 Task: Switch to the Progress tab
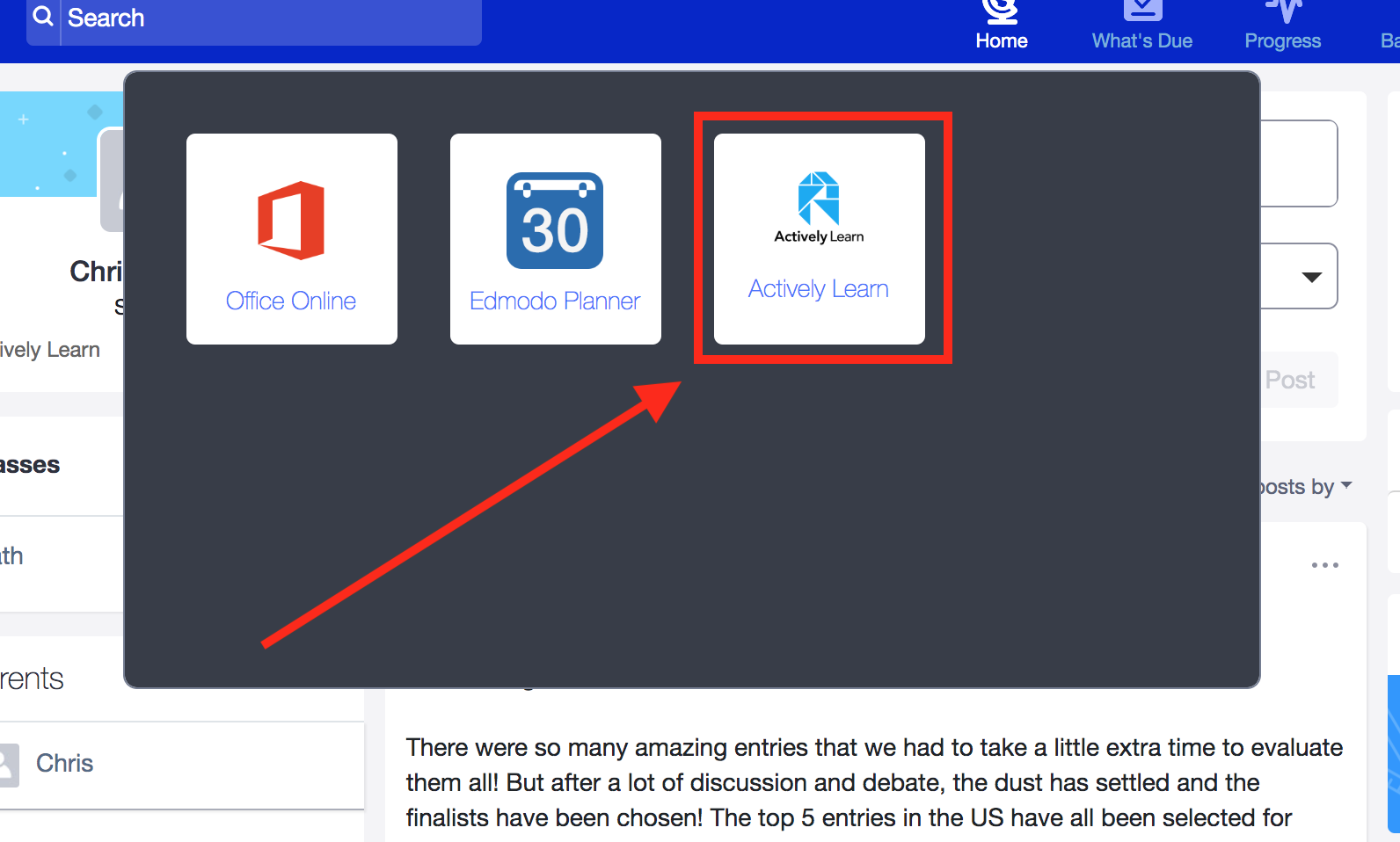click(x=1282, y=26)
